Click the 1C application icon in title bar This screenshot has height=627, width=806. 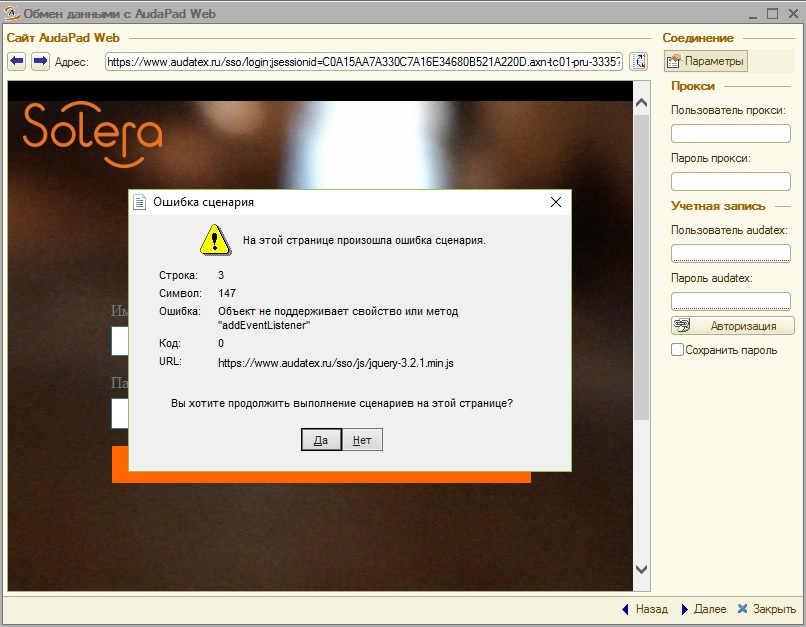pos(11,13)
